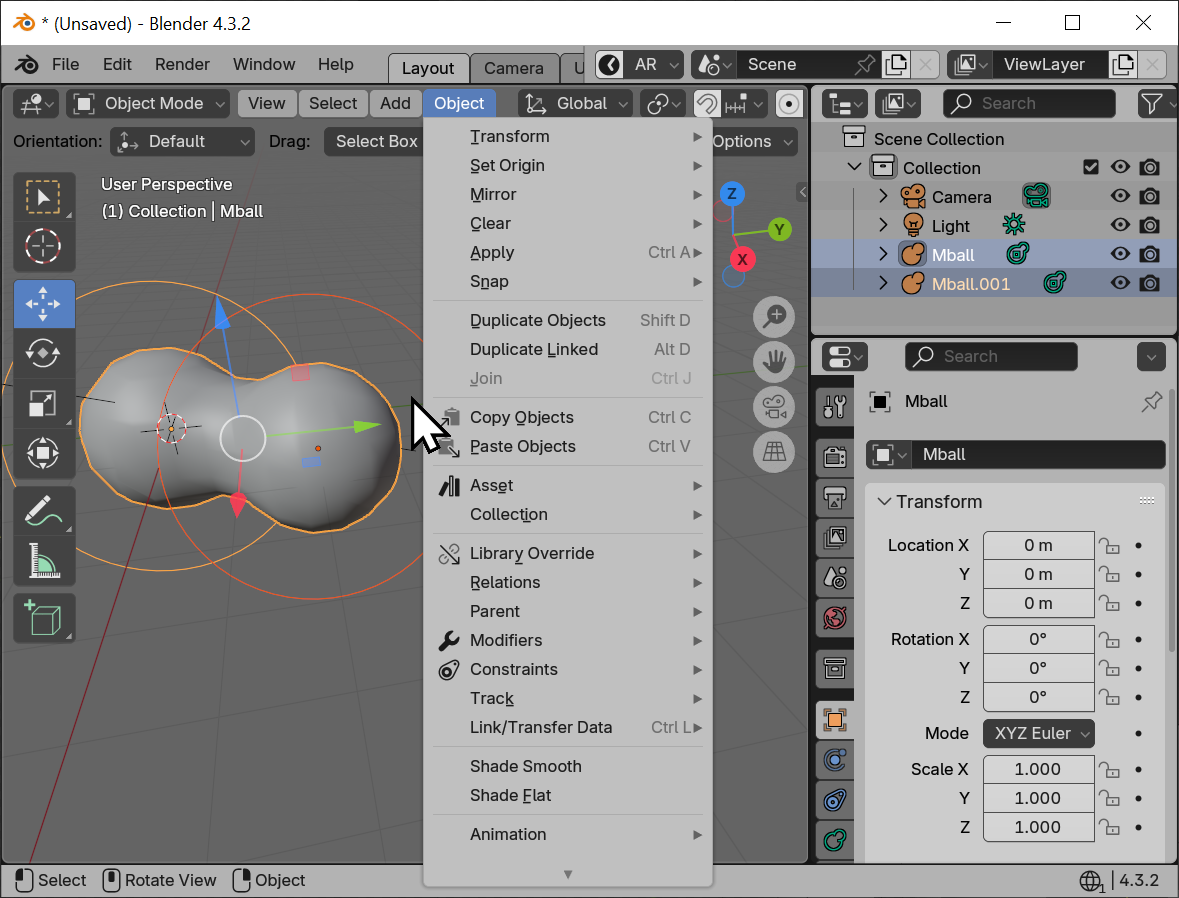Select the Measure tool
The width and height of the screenshot is (1179, 898).
(44, 560)
